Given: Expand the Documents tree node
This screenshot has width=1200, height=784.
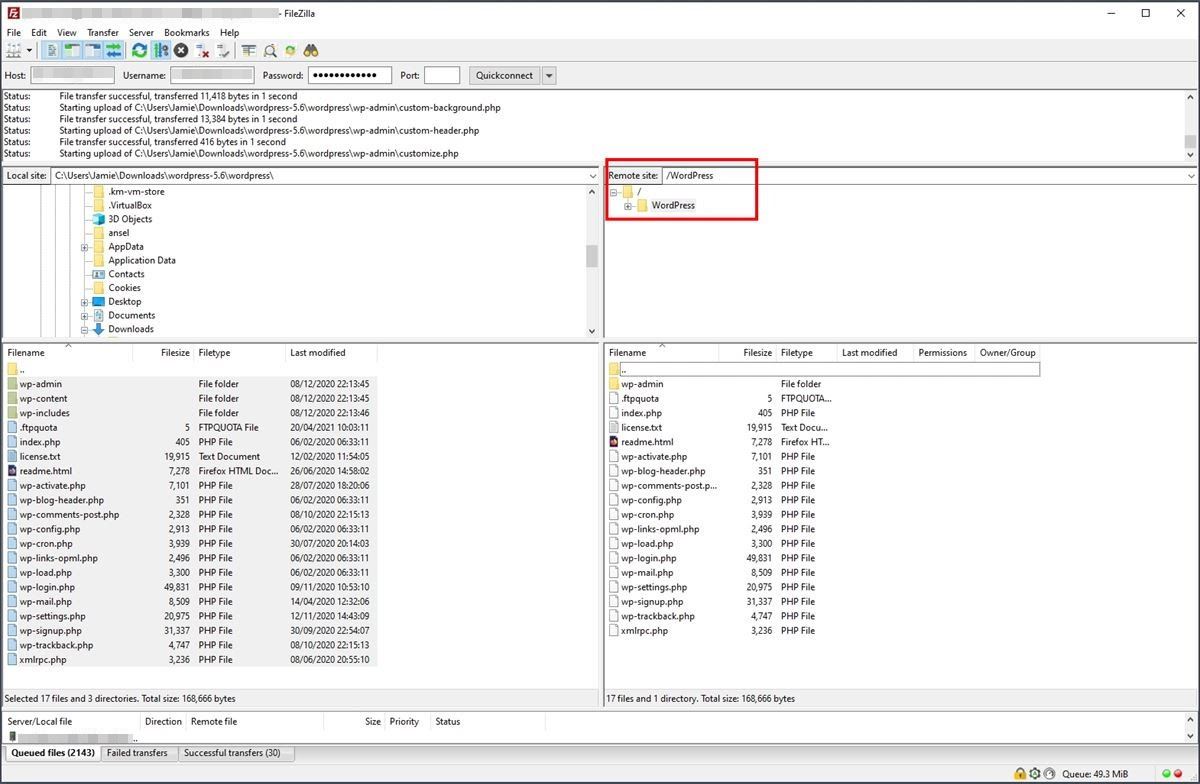Looking at the screenshot, I should [x=85, y=316].
